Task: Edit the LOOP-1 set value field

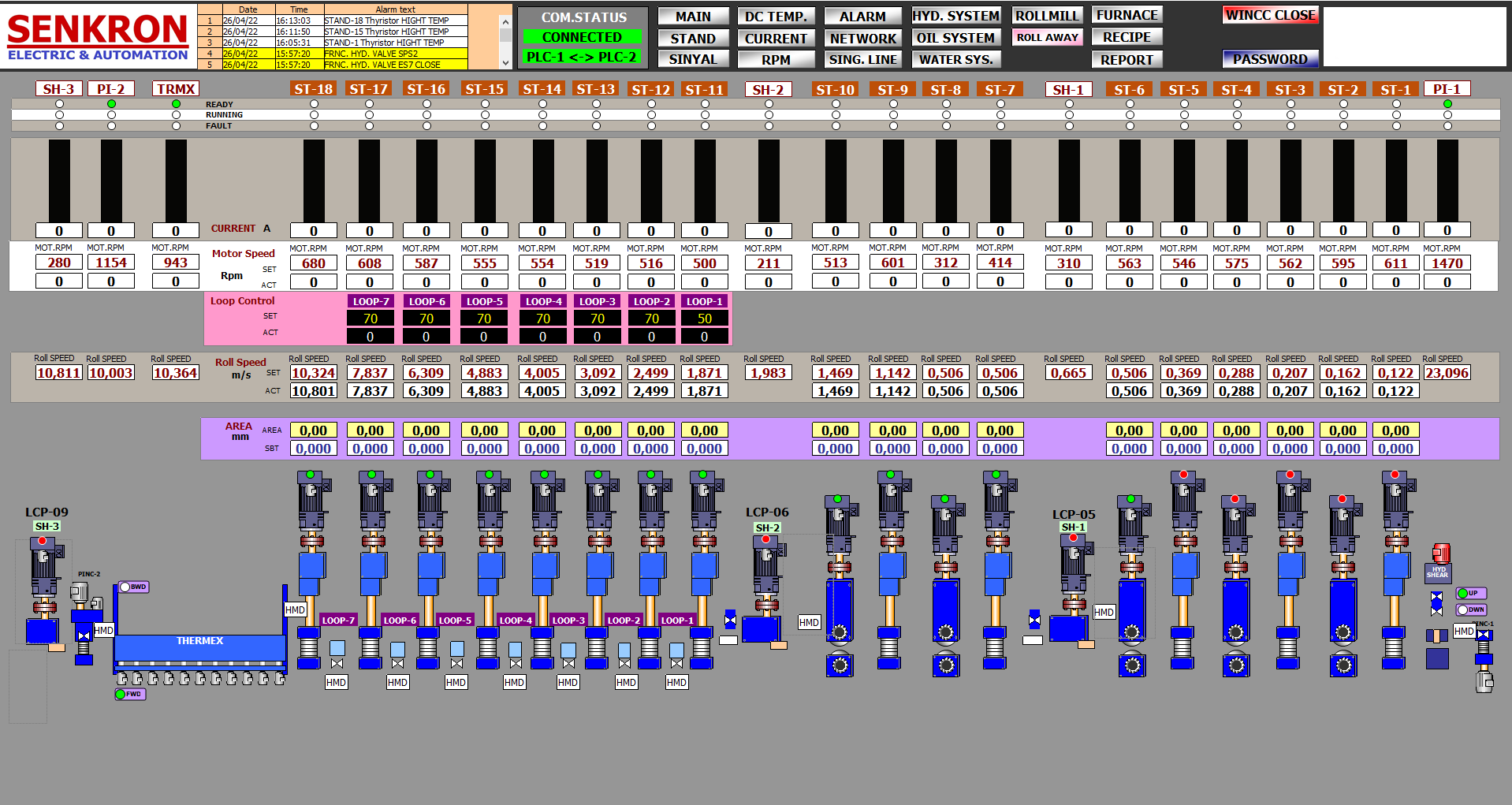Action: pos(704,319)
